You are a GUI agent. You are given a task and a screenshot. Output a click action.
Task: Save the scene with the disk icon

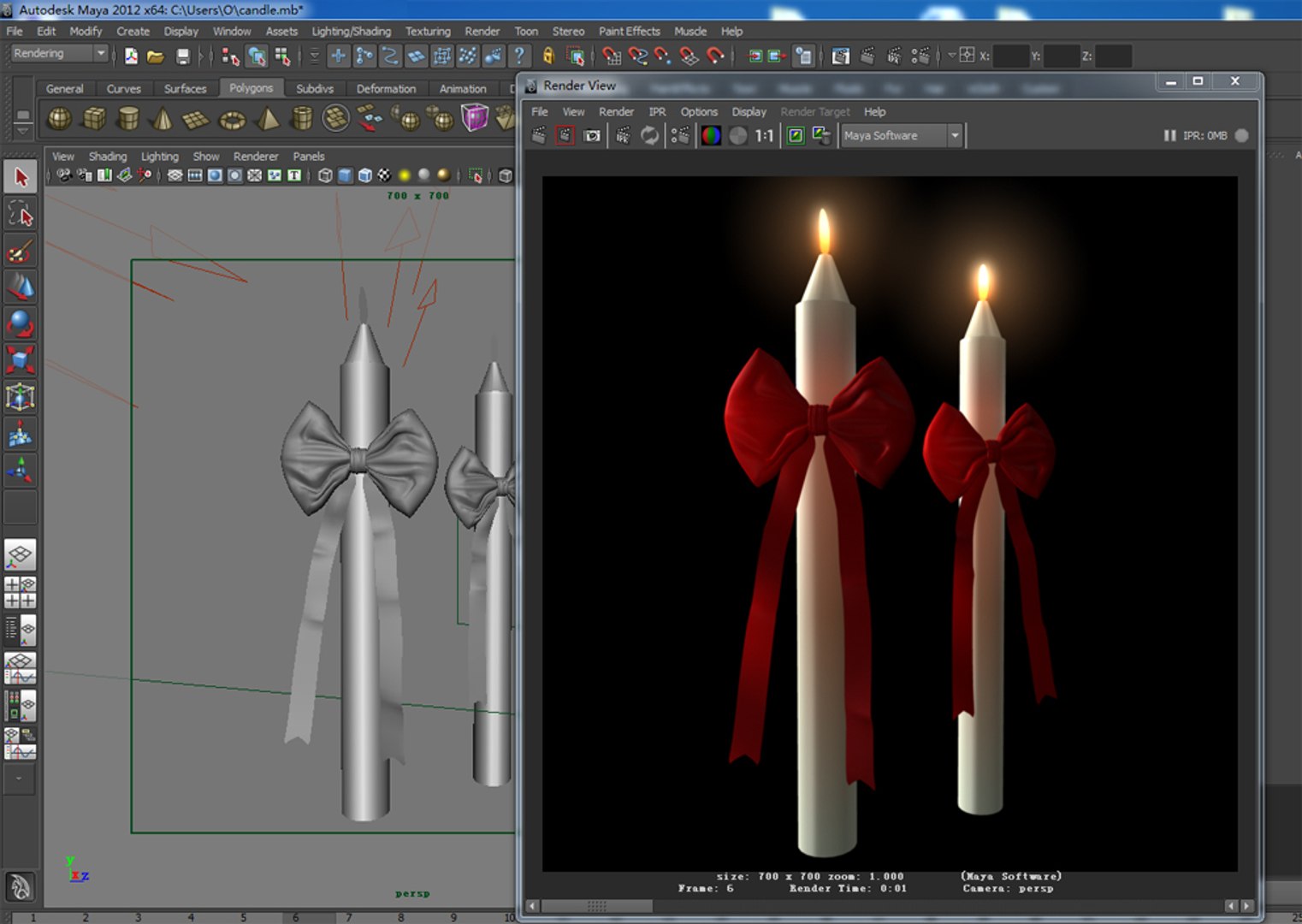(182, 56)
